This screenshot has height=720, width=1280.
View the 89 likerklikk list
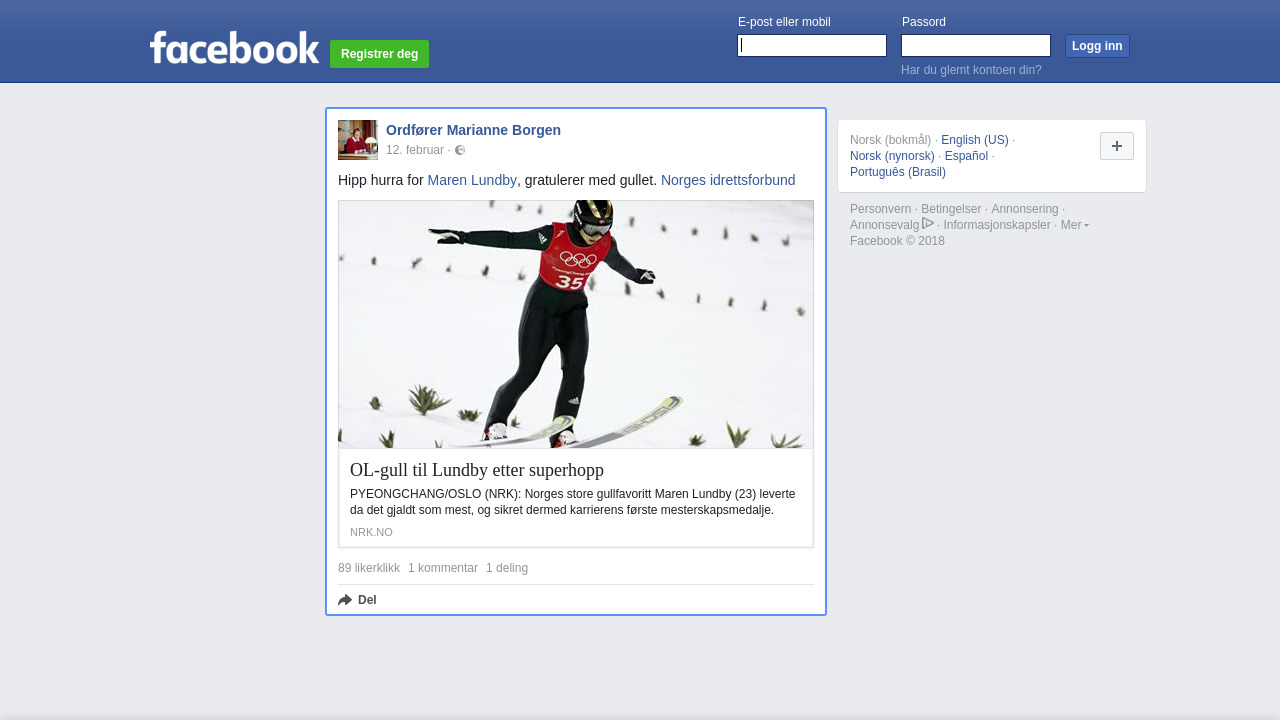[369, 568]
